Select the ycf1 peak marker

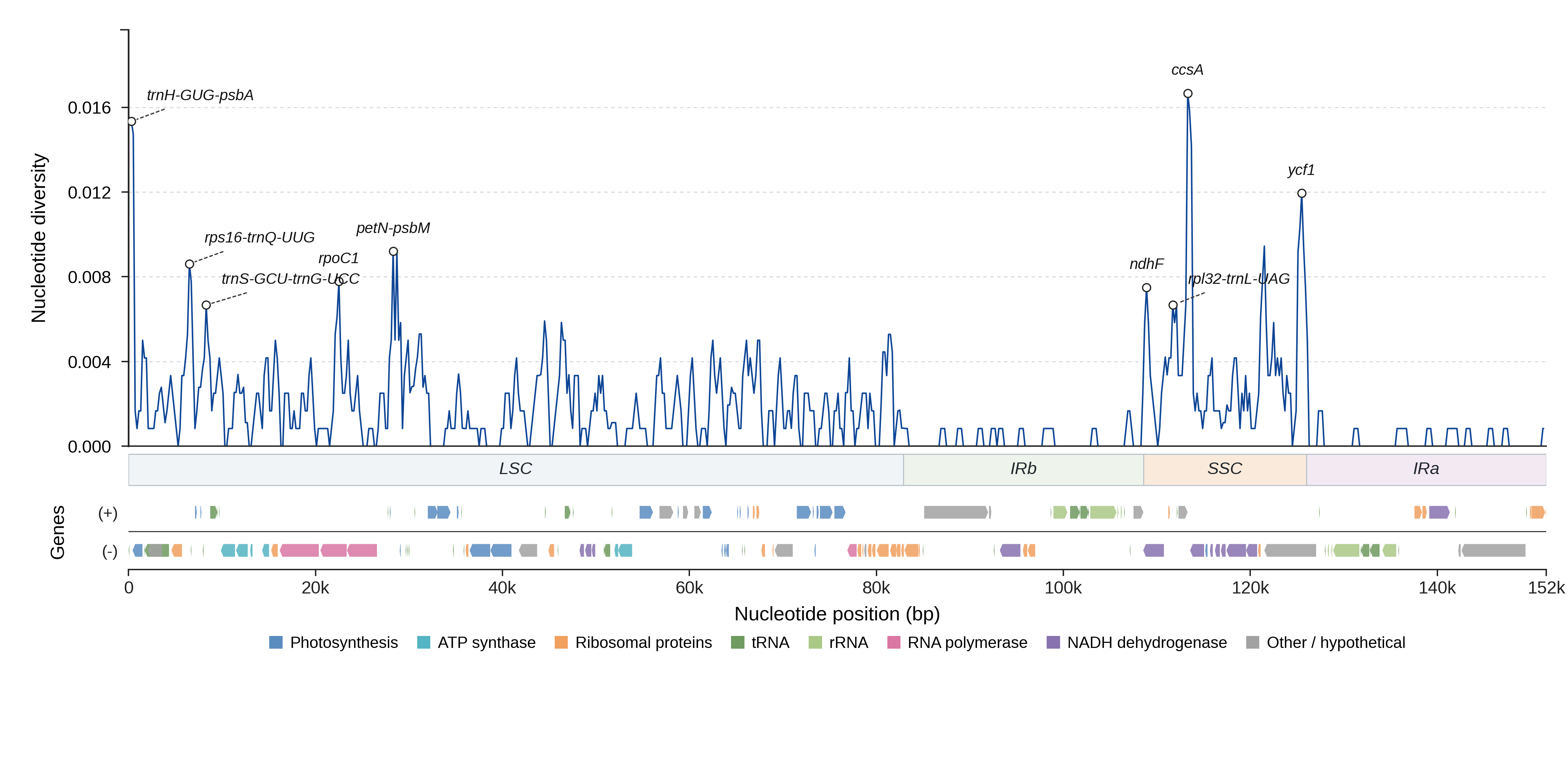coord(1301,193)
